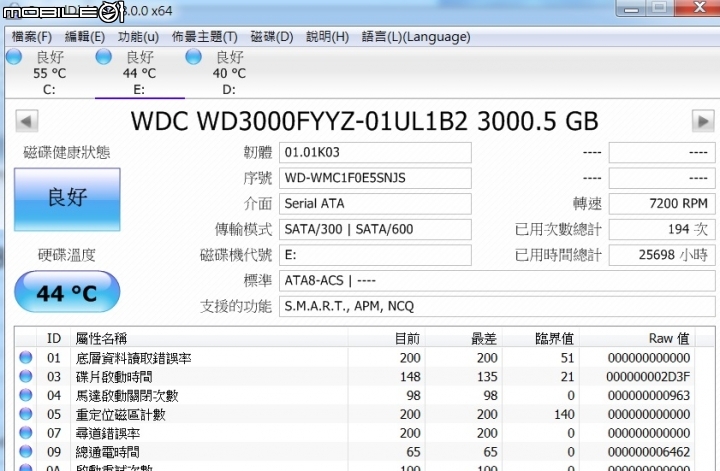Click status orb for attribute 04

tap(26, 395)
